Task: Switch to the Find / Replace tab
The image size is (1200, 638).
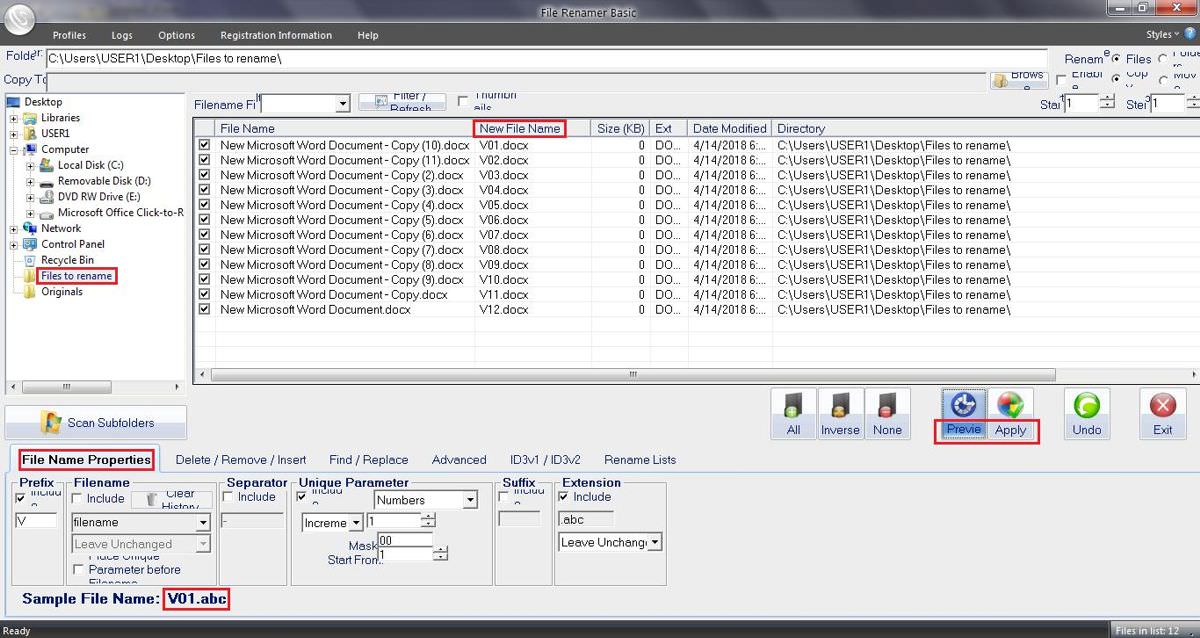Action: point(368,459)
